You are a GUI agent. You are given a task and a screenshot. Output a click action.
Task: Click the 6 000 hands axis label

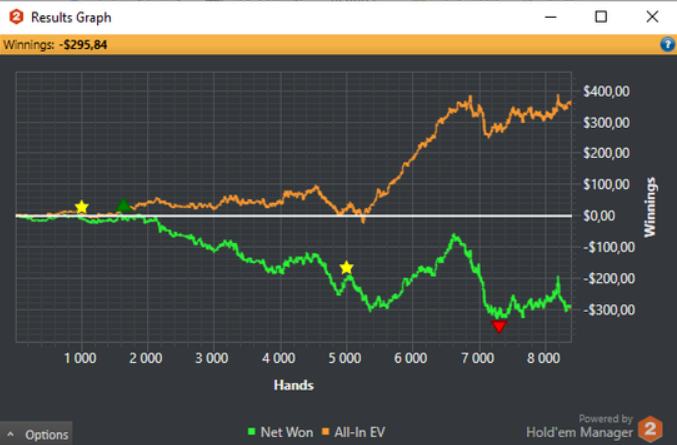(x=411, y=358)
